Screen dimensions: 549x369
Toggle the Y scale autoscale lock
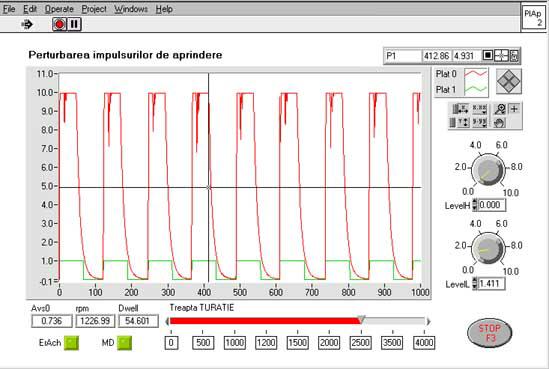tap(453, 123)
